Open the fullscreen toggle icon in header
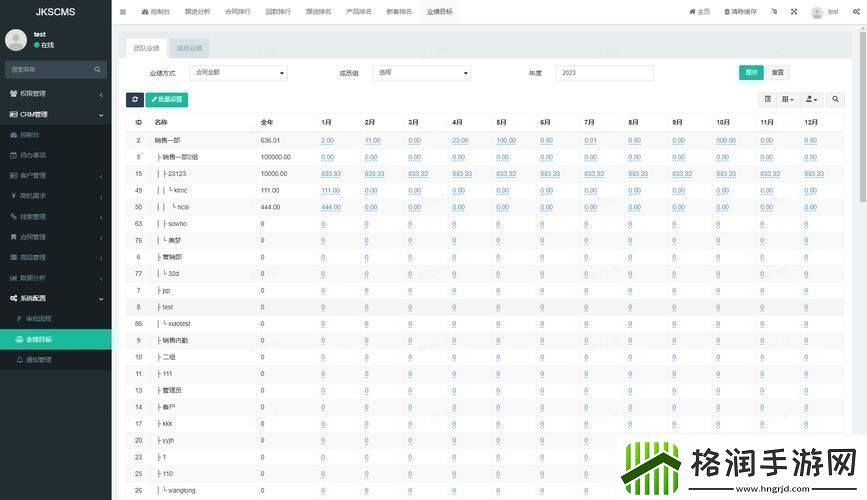The height and width of the screenshot is (500, 867). click(x=794, y=12)
